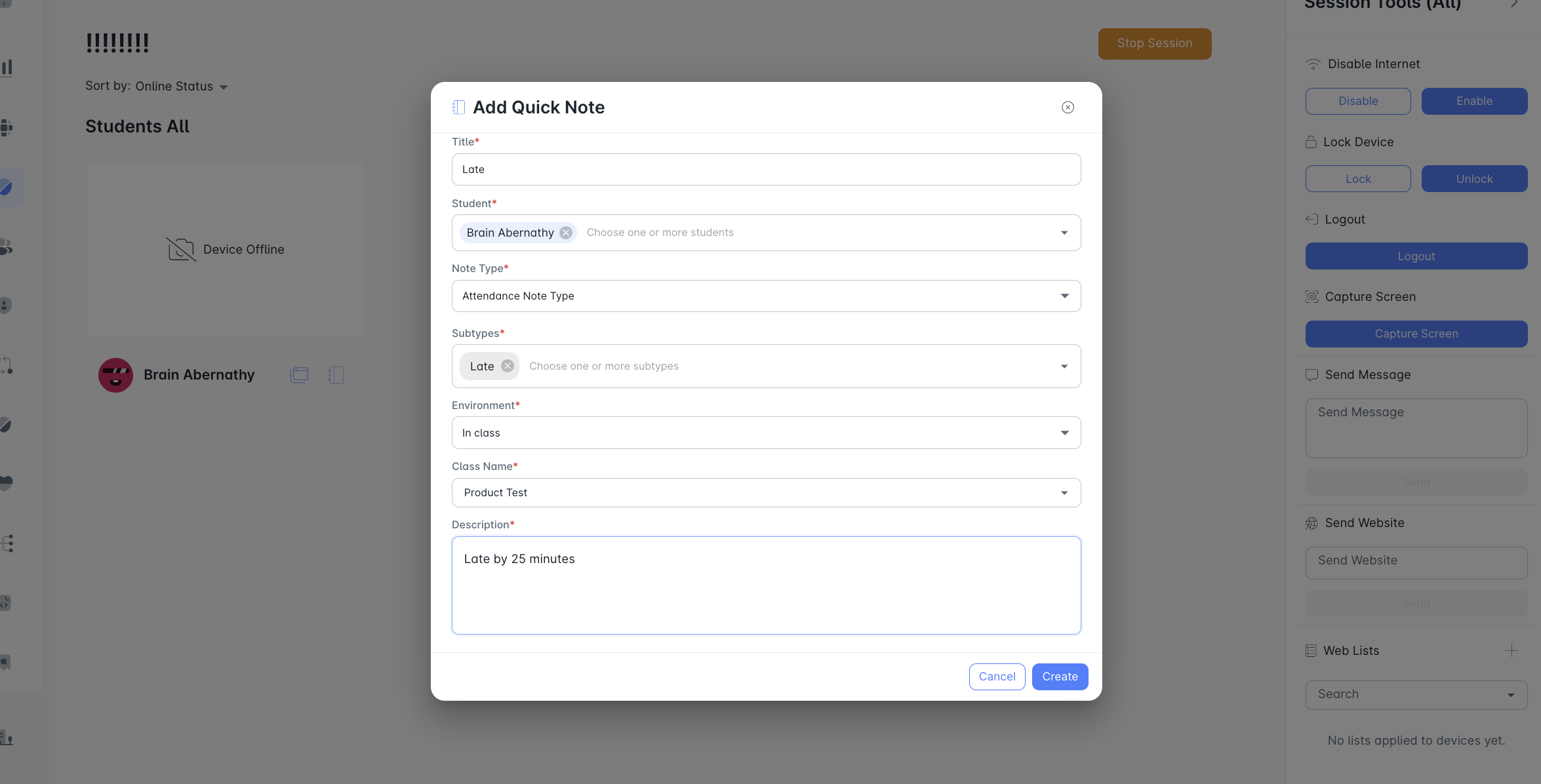
Task: Click the highlighted pen icon in left sidebar
Action: [x=7, y=187]
